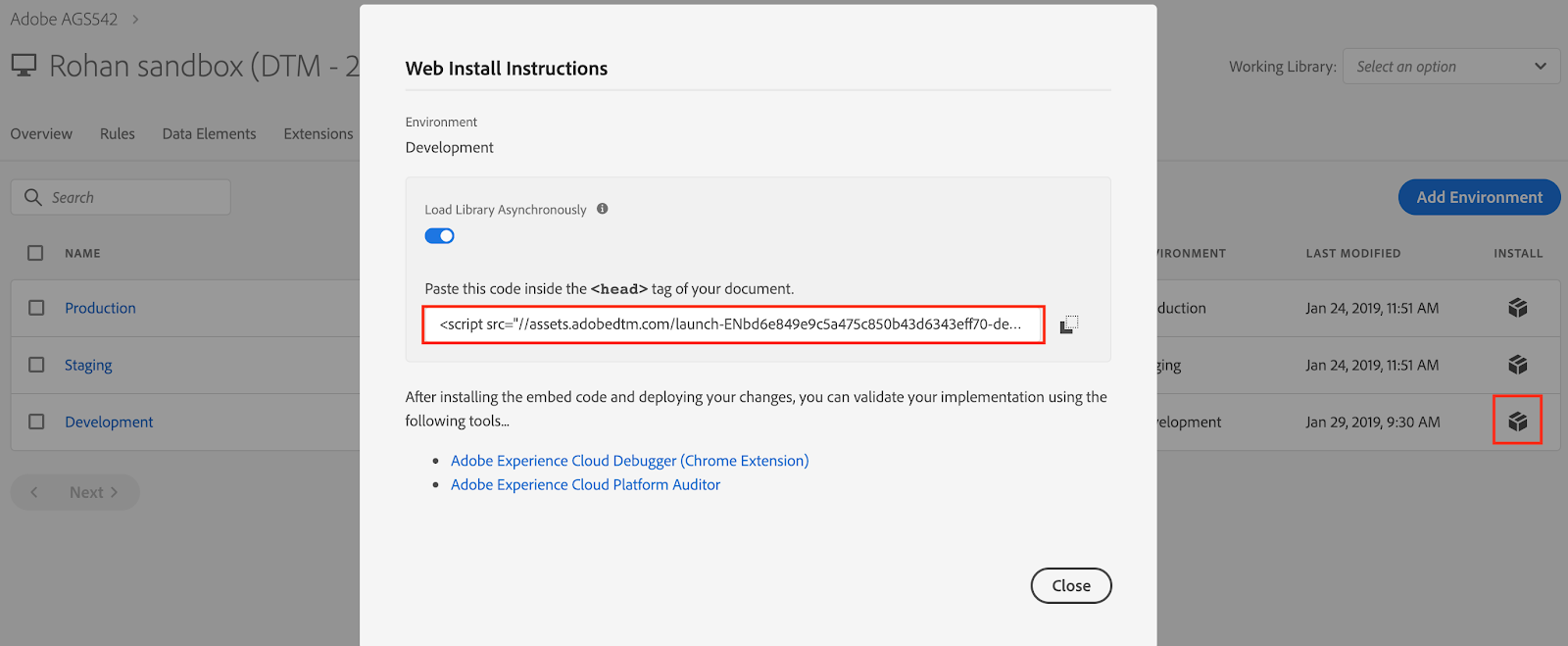
Task: Go to the Next page of environments
Action: coord(93,492)
